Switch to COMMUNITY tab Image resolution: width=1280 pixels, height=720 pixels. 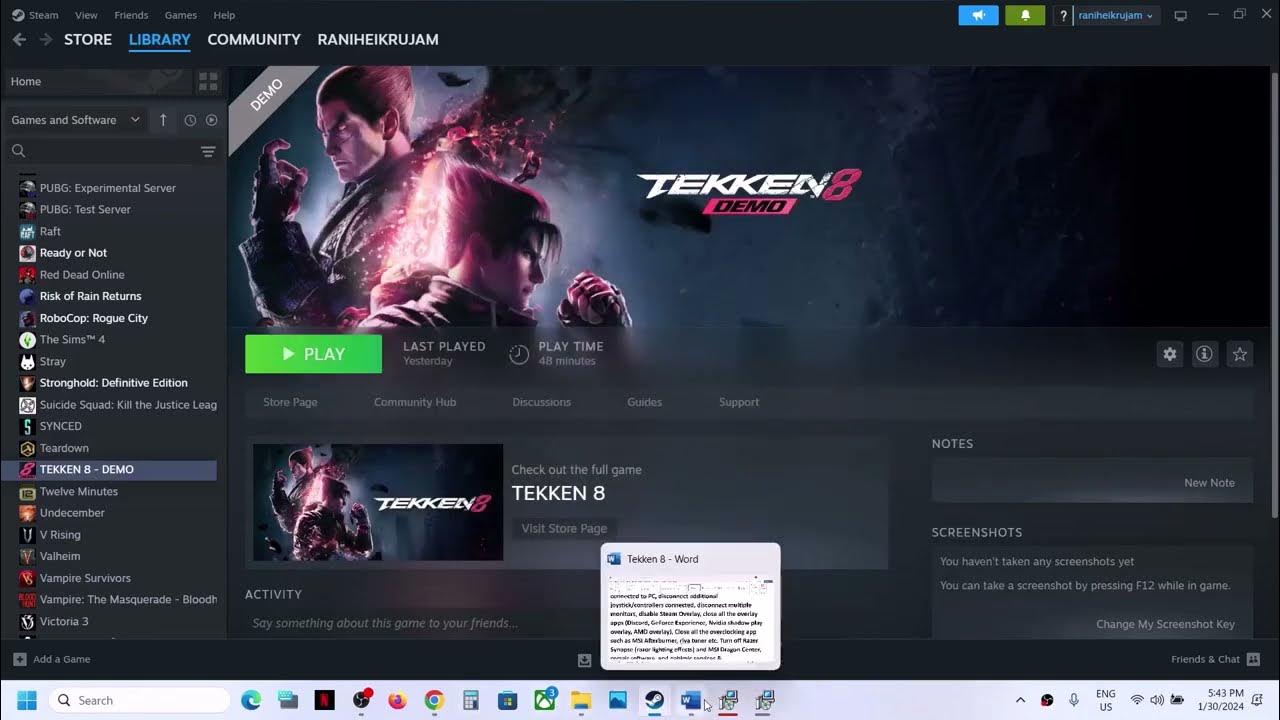(x=254, y=39)
